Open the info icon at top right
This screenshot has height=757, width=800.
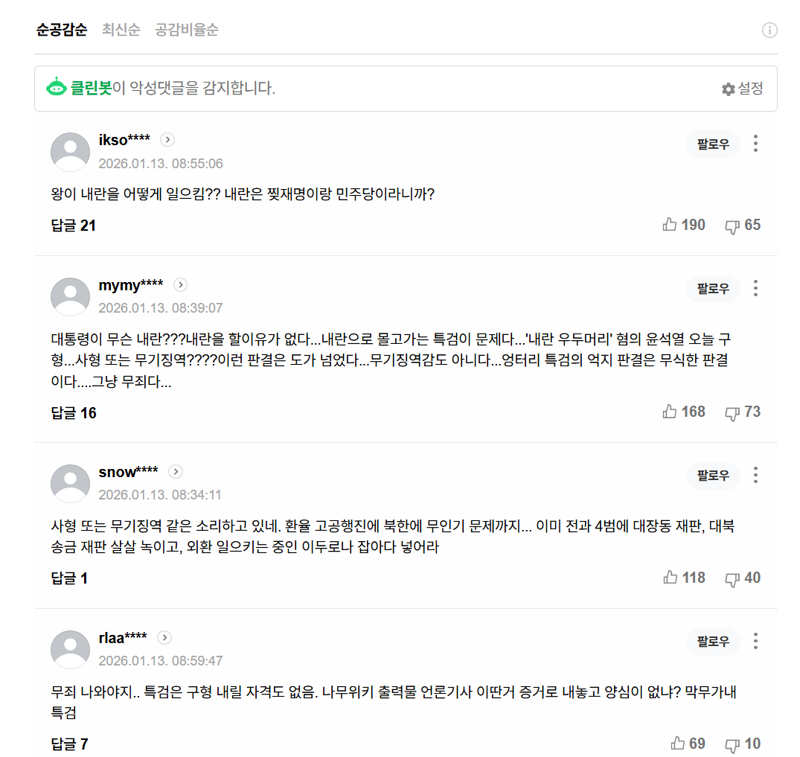770,30
